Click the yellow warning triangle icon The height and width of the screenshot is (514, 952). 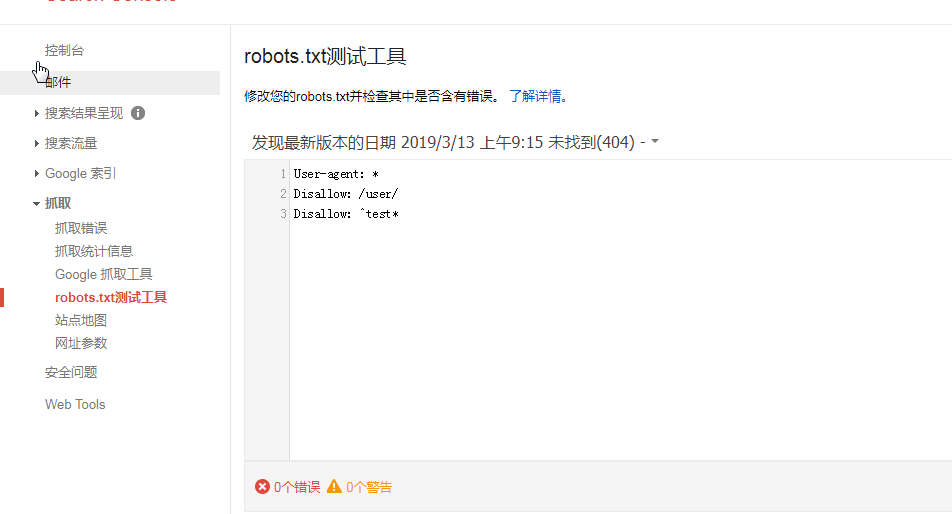pos(334,486)
